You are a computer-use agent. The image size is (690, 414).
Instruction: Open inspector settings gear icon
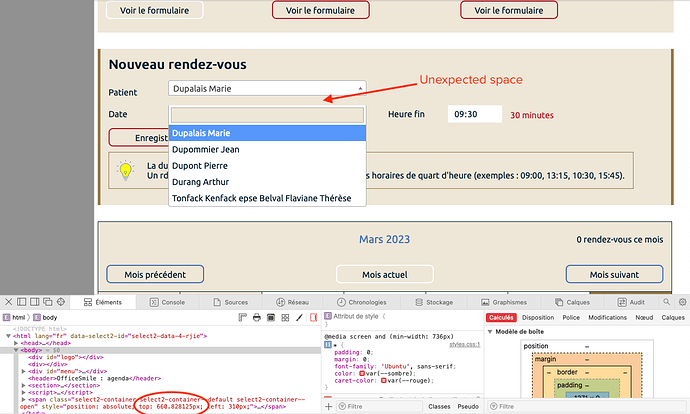click(683, 302)
